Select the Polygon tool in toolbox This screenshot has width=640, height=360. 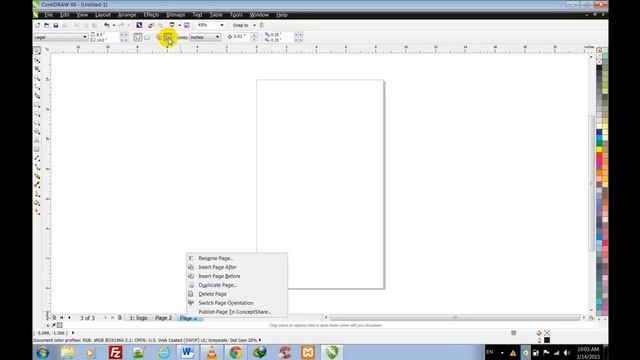(x=37, y=123)
